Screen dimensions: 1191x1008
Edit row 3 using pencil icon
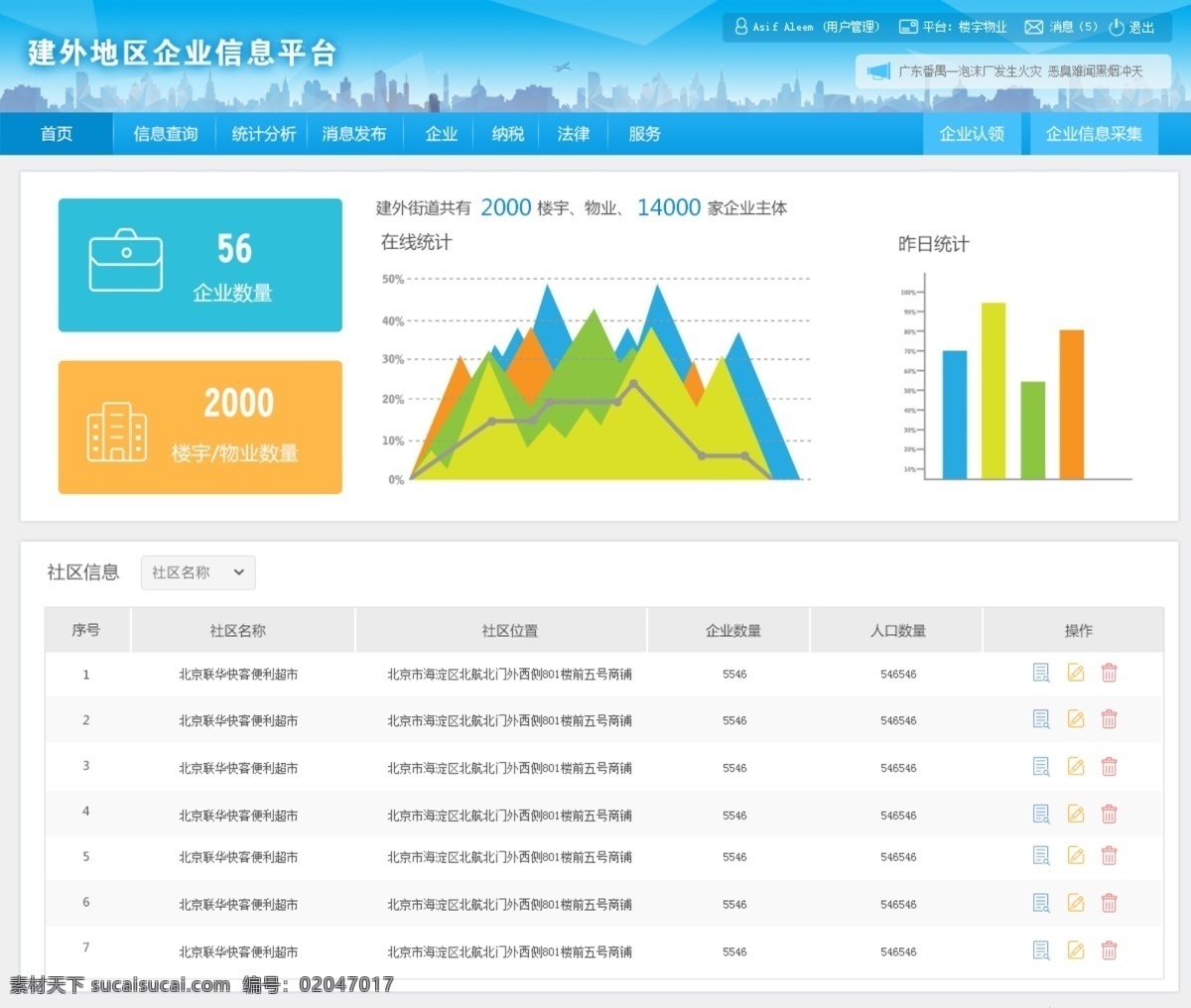(x=1076, y=766)
